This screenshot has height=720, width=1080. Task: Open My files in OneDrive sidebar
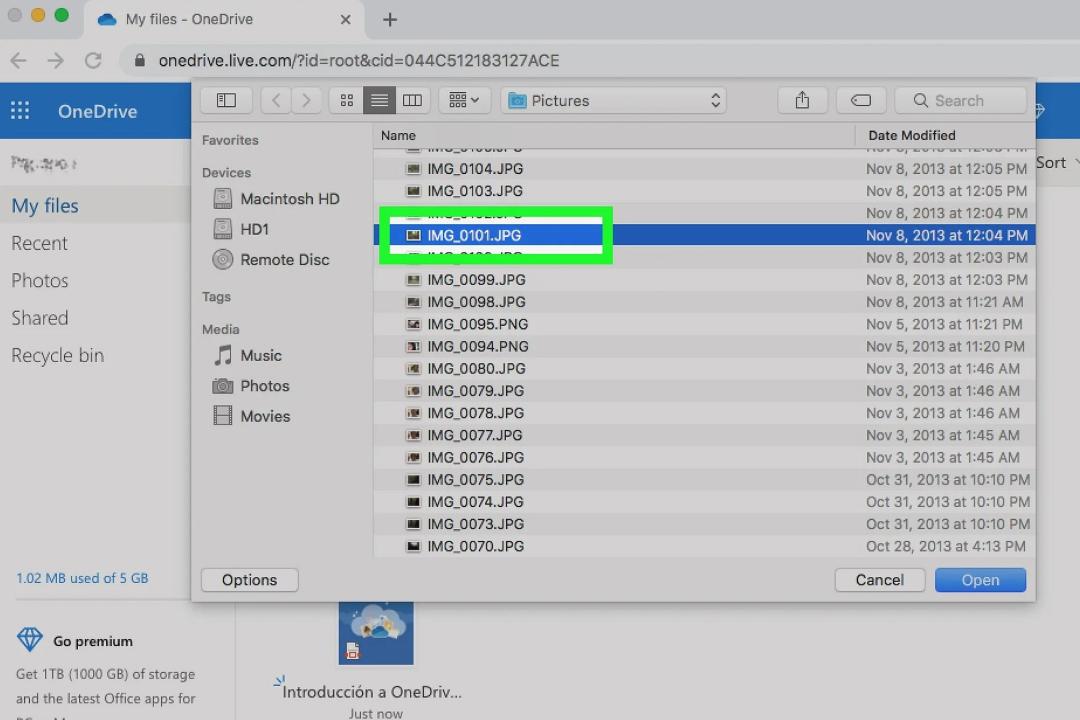pyautogui.click(x=95, y=205)
